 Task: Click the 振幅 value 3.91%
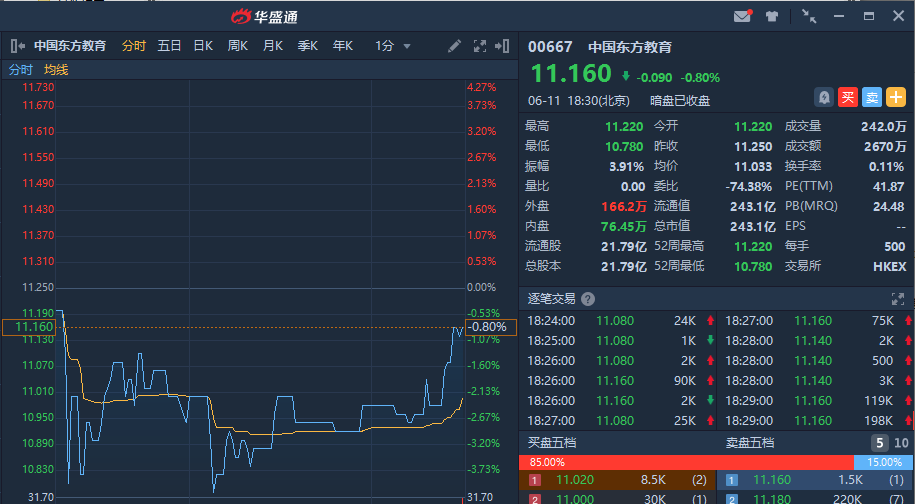coord(627,166)
